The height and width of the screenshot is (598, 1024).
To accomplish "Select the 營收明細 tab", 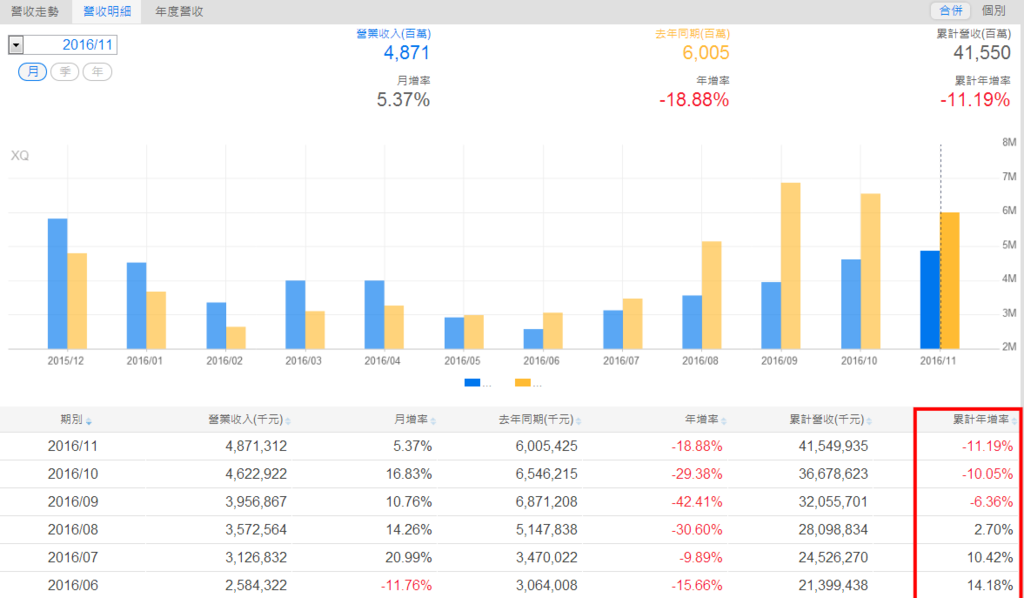I will (x=107, y=12).
